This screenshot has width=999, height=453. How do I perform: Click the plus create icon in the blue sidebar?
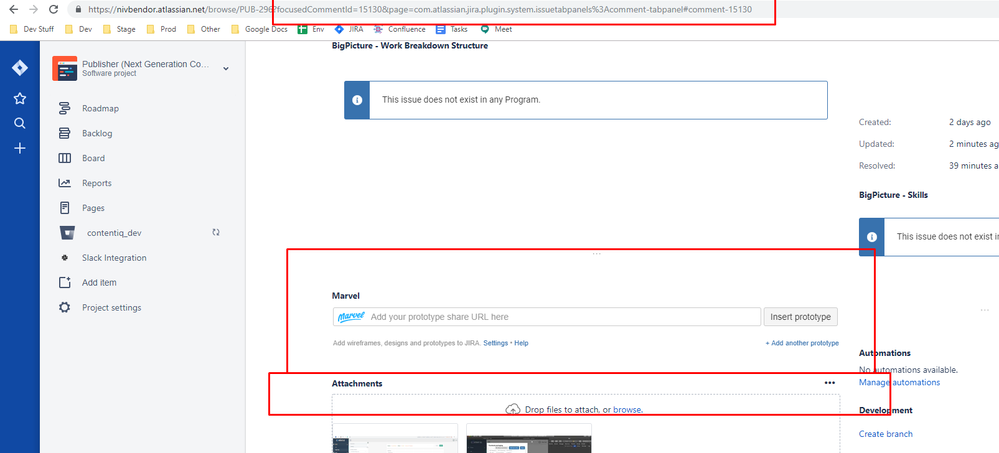pos(20,148)
